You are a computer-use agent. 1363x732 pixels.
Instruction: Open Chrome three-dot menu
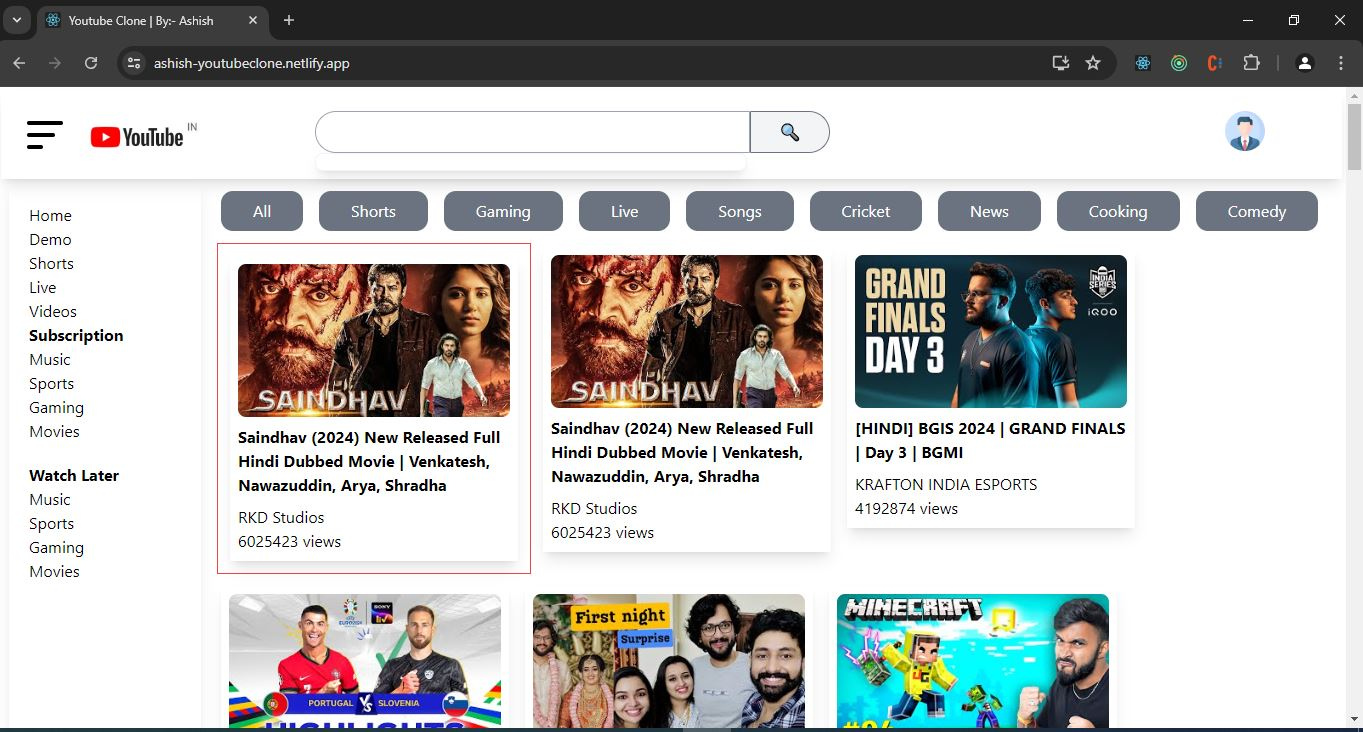pos(1341,63)
